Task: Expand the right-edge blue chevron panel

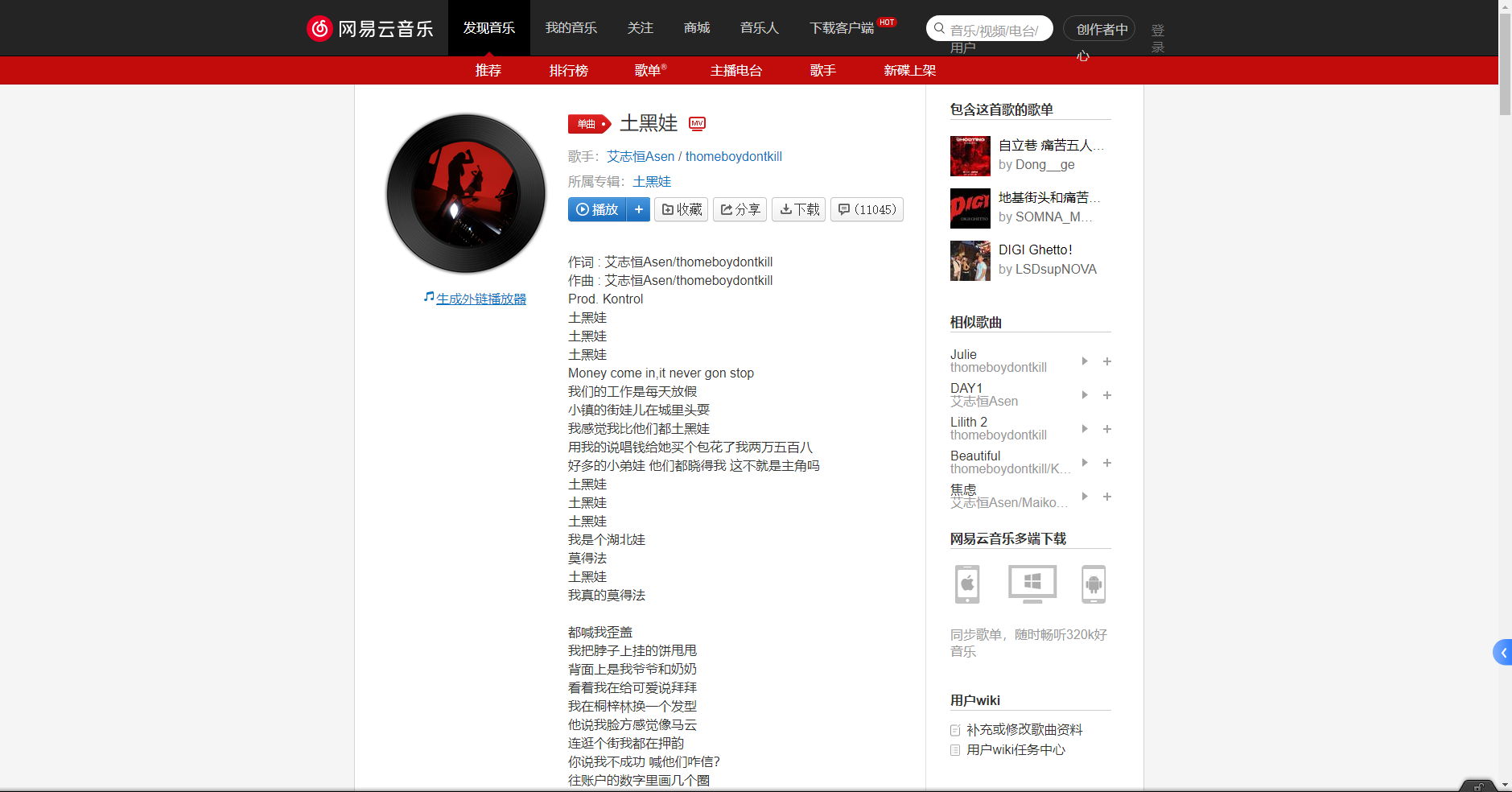Action: click(x=1502, y=652)
